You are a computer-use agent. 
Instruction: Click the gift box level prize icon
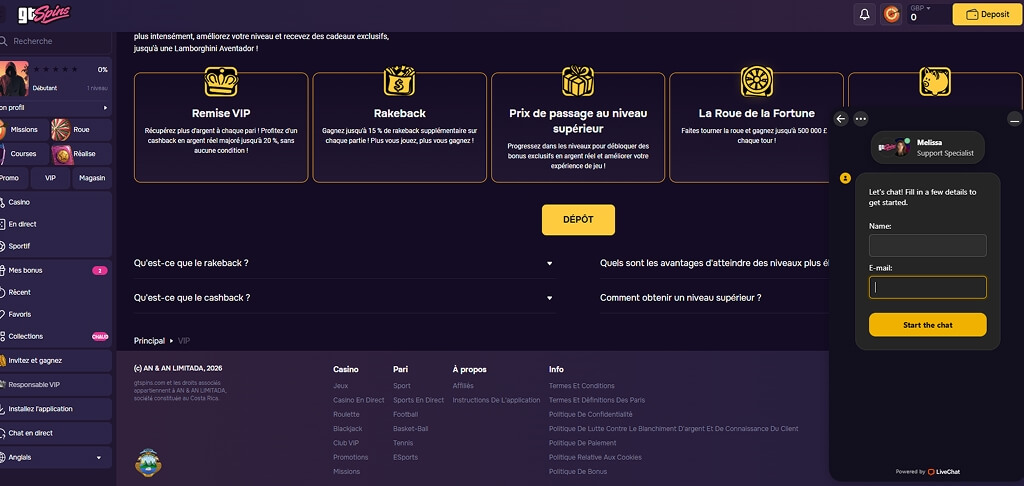click(578, 81)
